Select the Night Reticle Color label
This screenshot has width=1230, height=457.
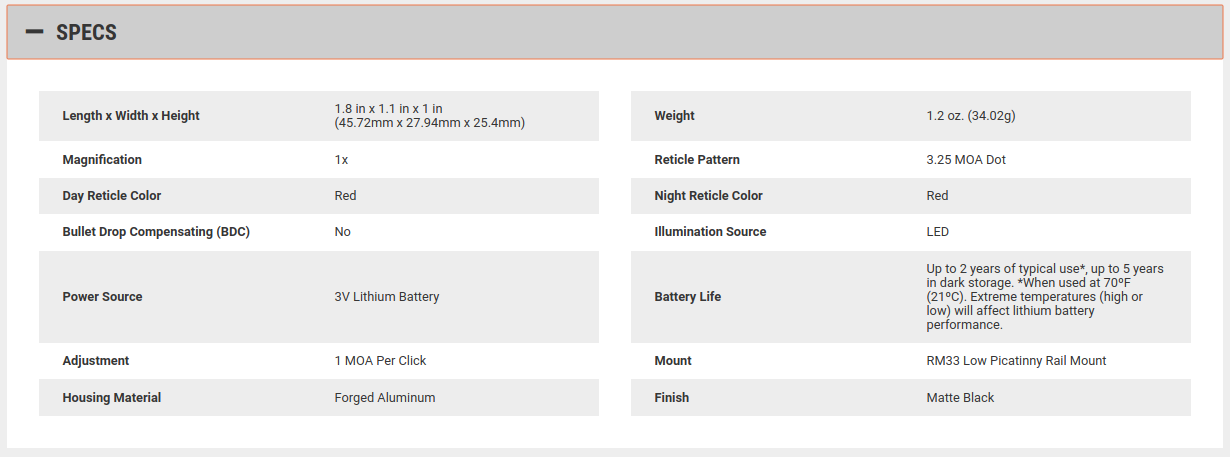click(x=708, y=196)
